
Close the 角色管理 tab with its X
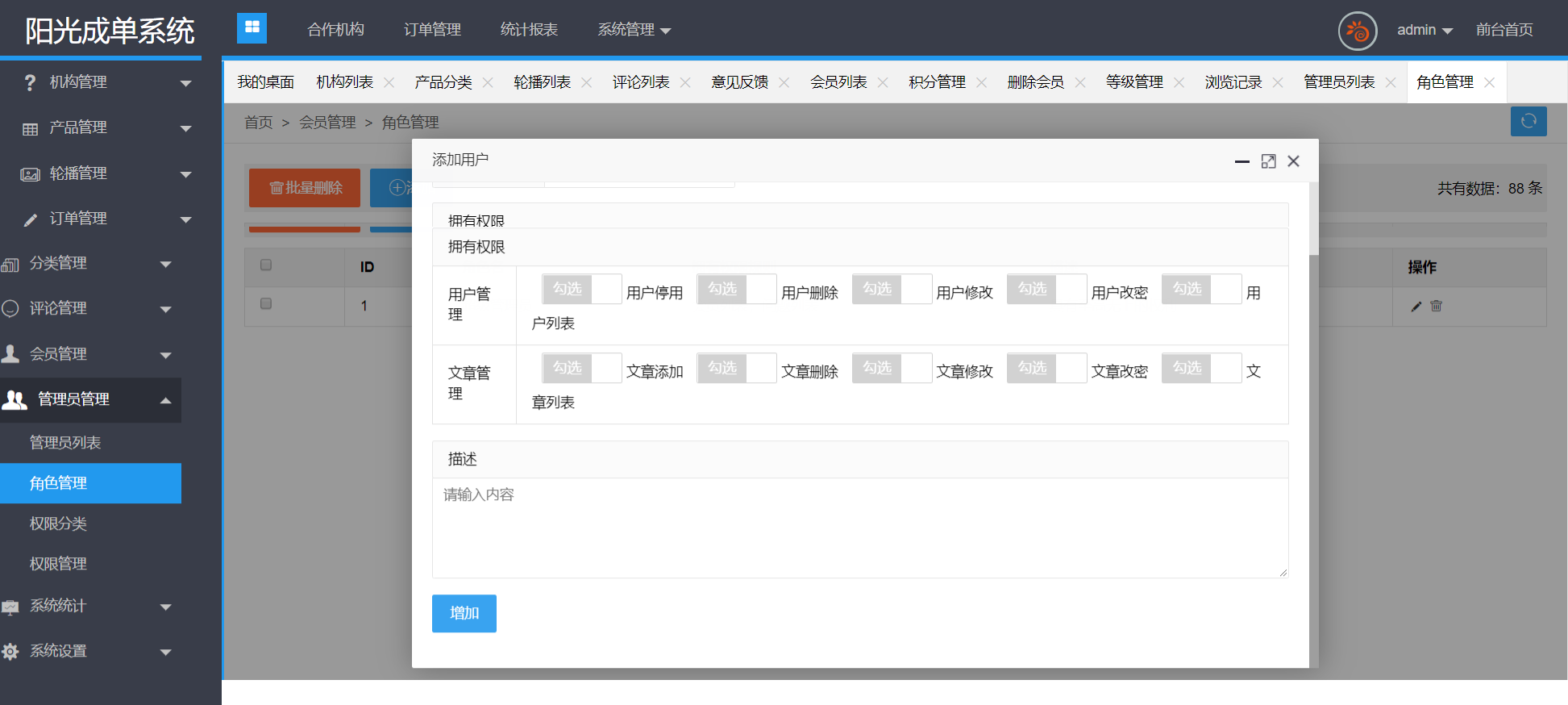(1490, 82)
